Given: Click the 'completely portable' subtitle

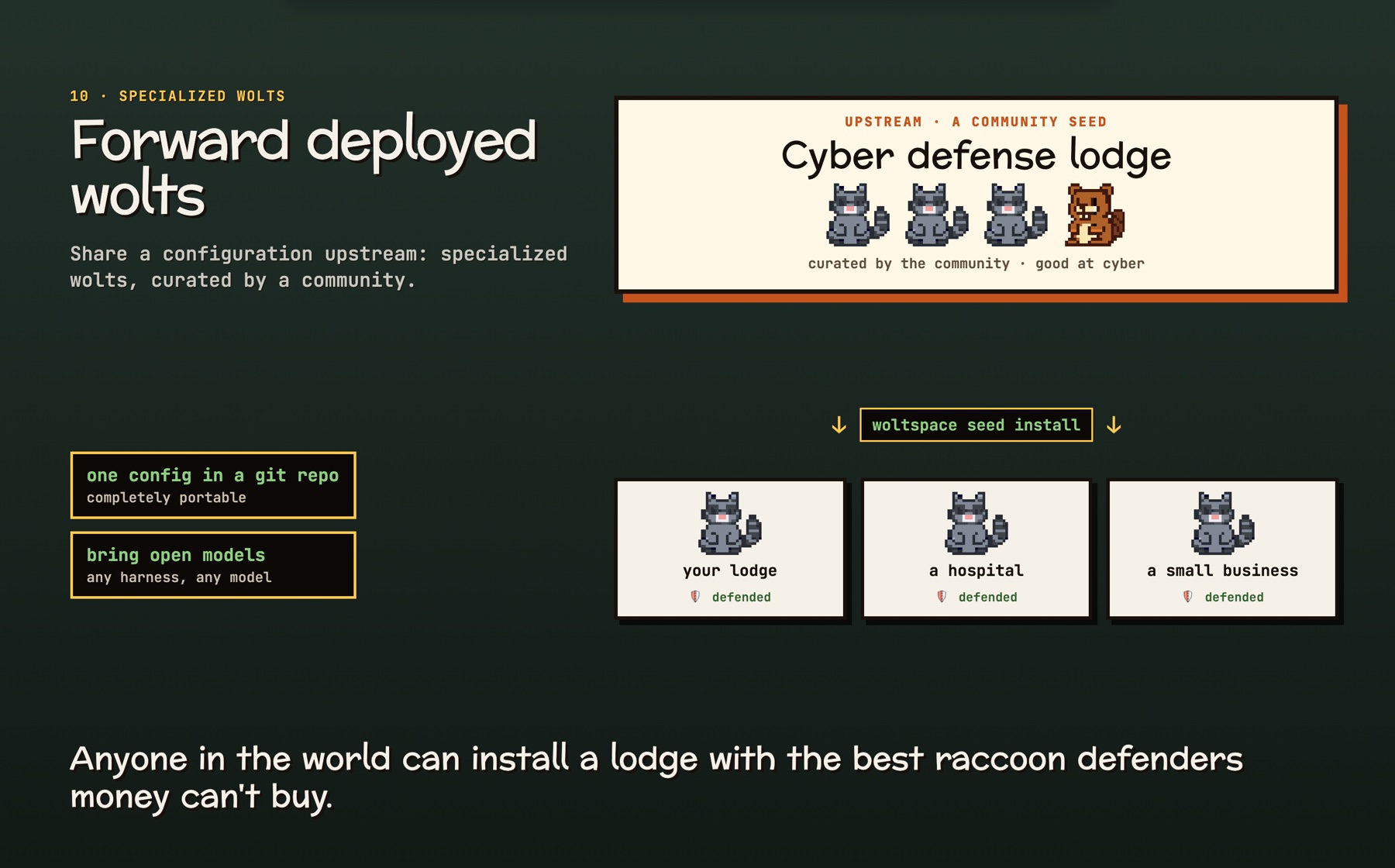Looking at the screenshot, I should click(167, 498).
